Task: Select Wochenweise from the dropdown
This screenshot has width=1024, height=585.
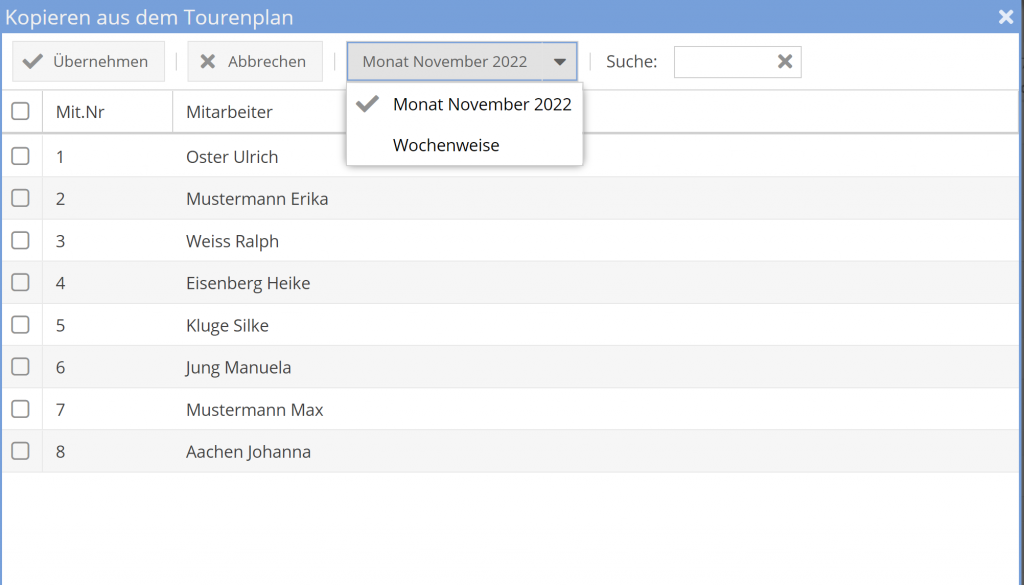Action: coord(446,144)
